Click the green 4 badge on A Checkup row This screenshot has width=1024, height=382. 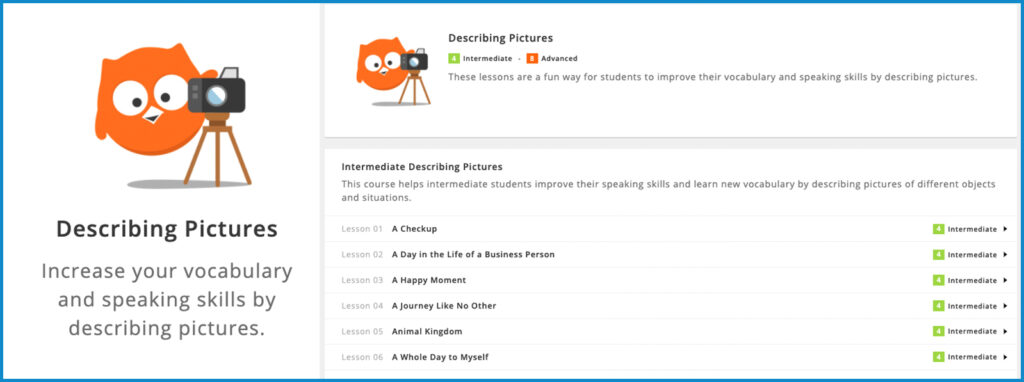pyautogui.click(x=938, y=229)
